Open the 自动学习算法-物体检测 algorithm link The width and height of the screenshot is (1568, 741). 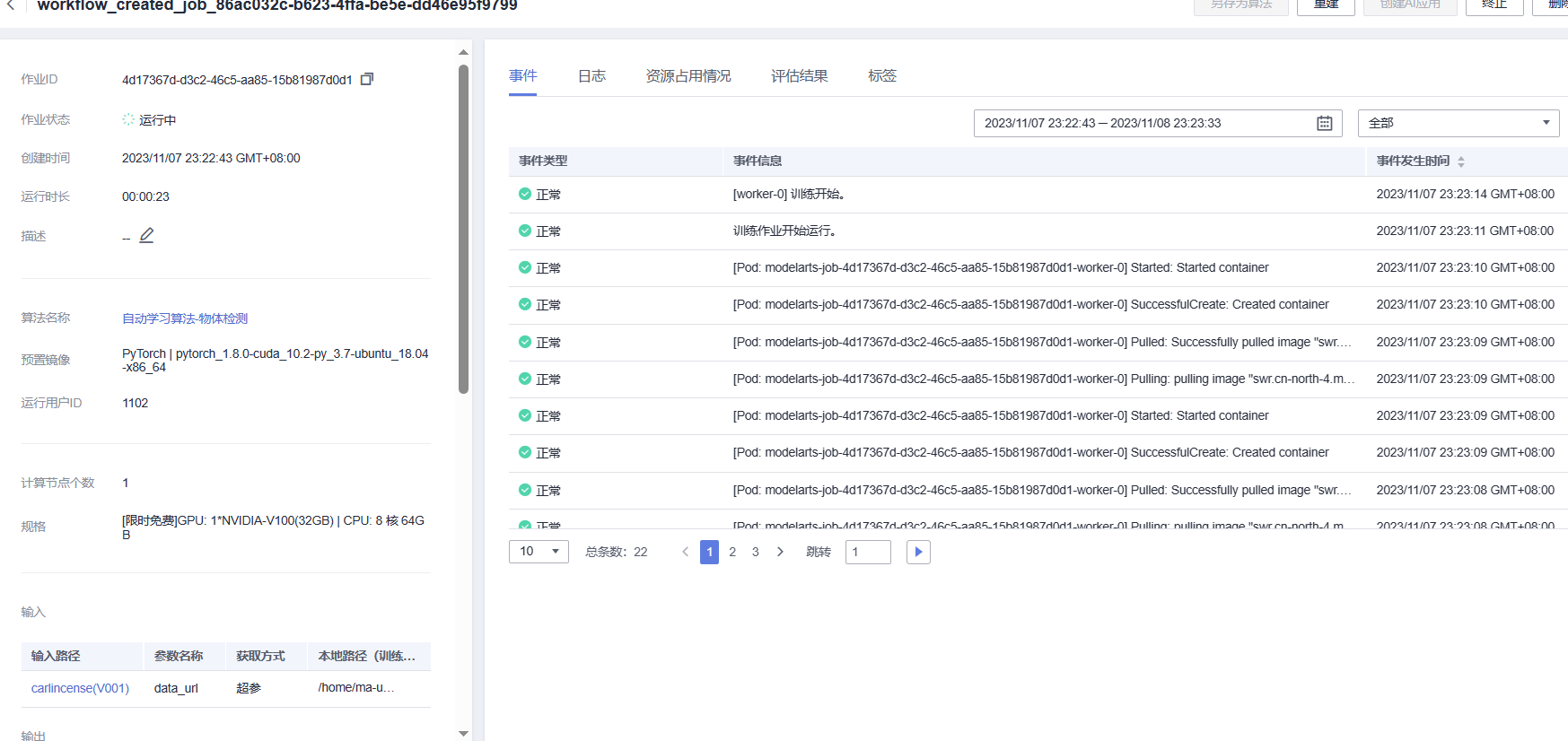[185, 318]
